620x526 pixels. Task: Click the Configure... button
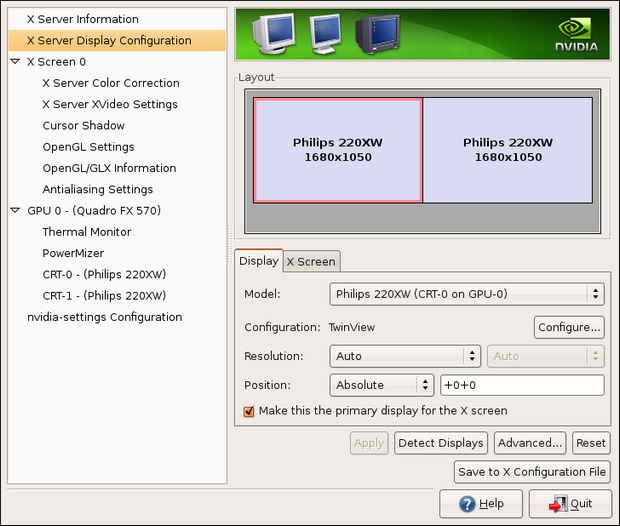(x=569, y=327)
